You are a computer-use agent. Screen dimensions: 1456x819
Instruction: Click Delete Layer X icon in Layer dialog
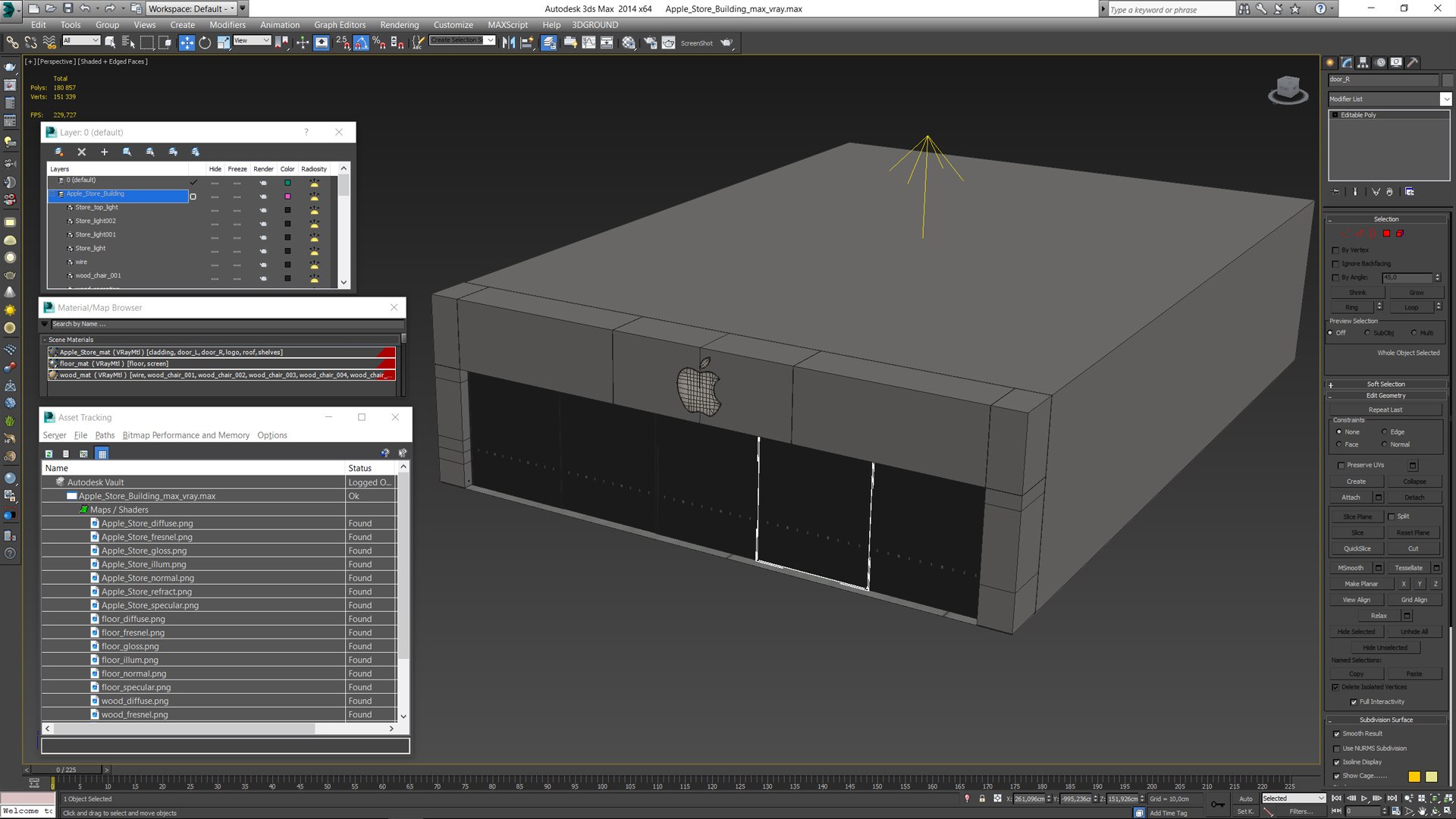[82, 152]
